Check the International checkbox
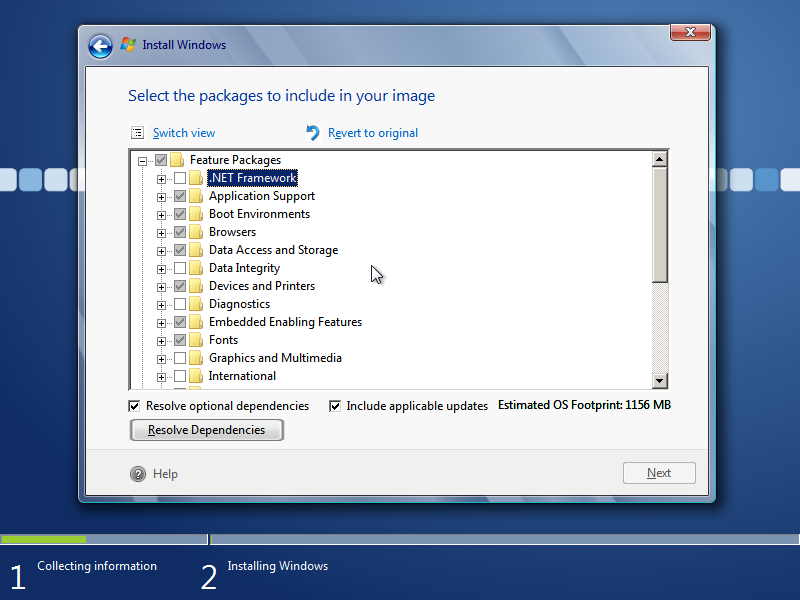800x600 pixels. (180, 376)
